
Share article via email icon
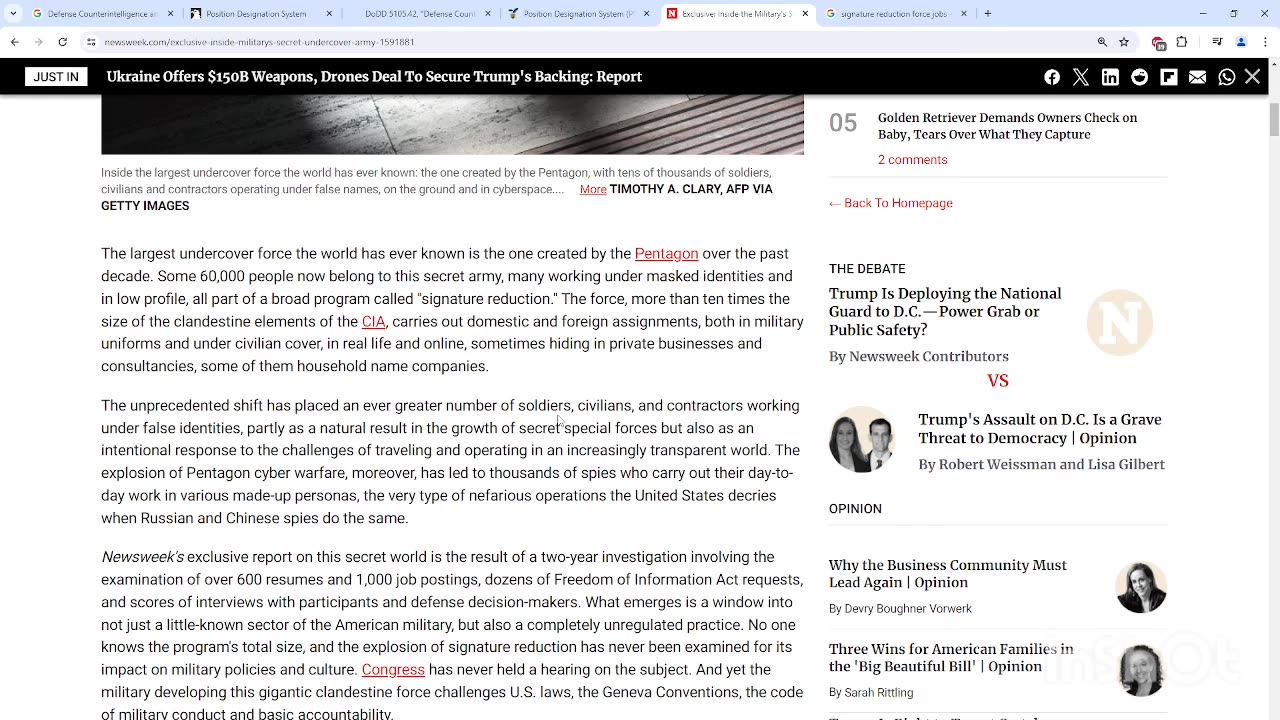(x=1197, y=77)
